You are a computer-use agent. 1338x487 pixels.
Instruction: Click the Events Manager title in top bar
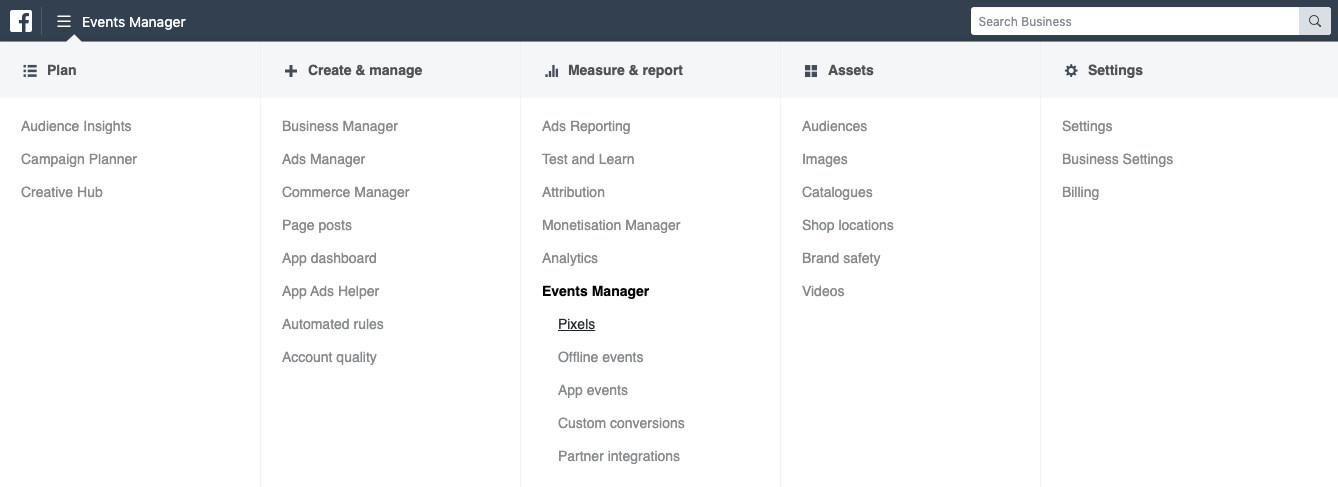[x=134, y=21]
